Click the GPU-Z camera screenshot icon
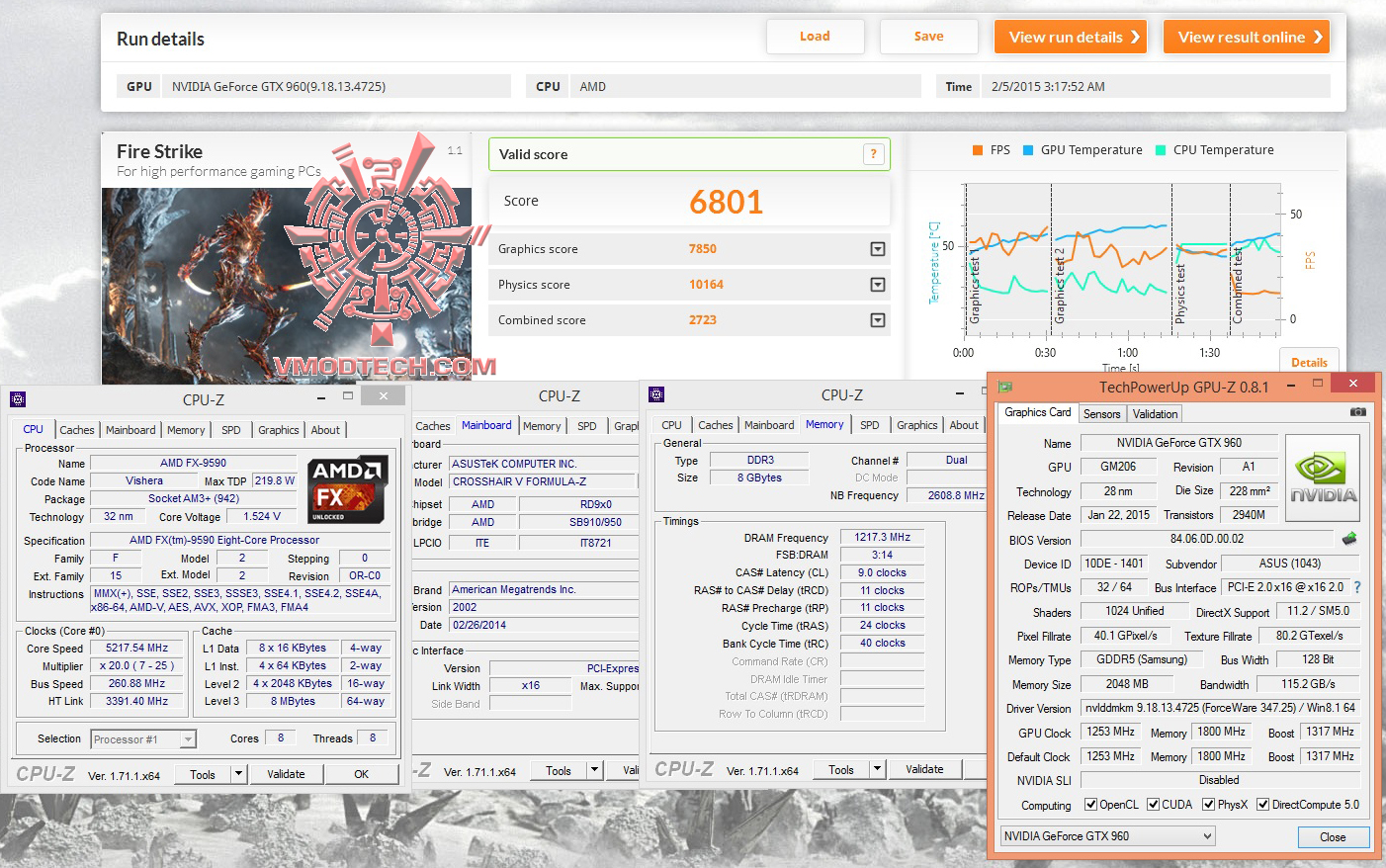 tap(1358, 412)
